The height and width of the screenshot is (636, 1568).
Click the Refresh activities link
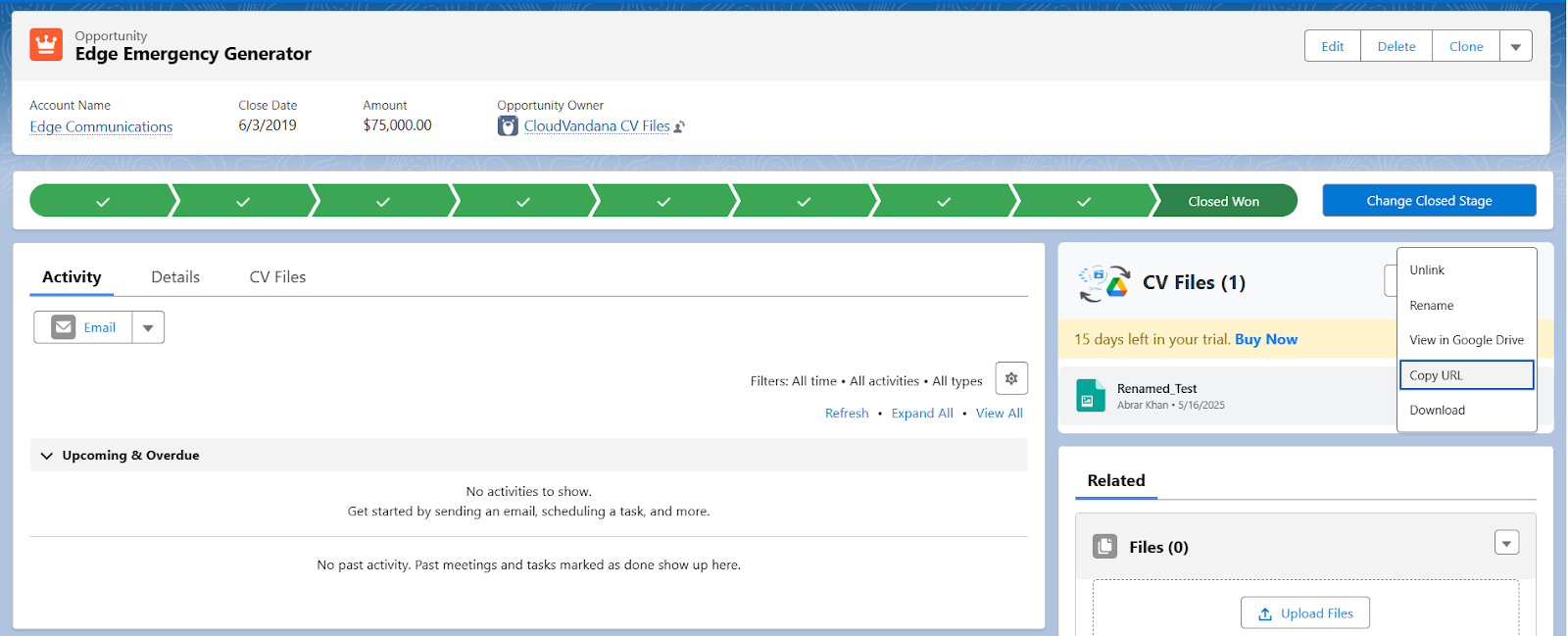tap(847, 414)
